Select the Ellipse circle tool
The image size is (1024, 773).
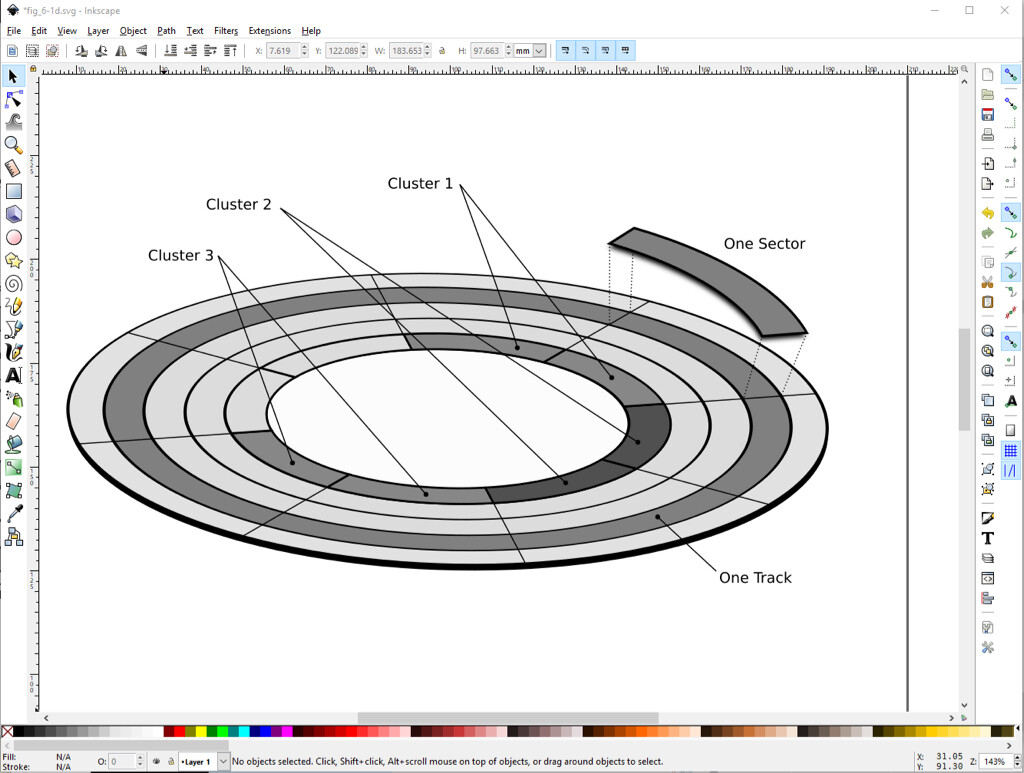point(14,237)
